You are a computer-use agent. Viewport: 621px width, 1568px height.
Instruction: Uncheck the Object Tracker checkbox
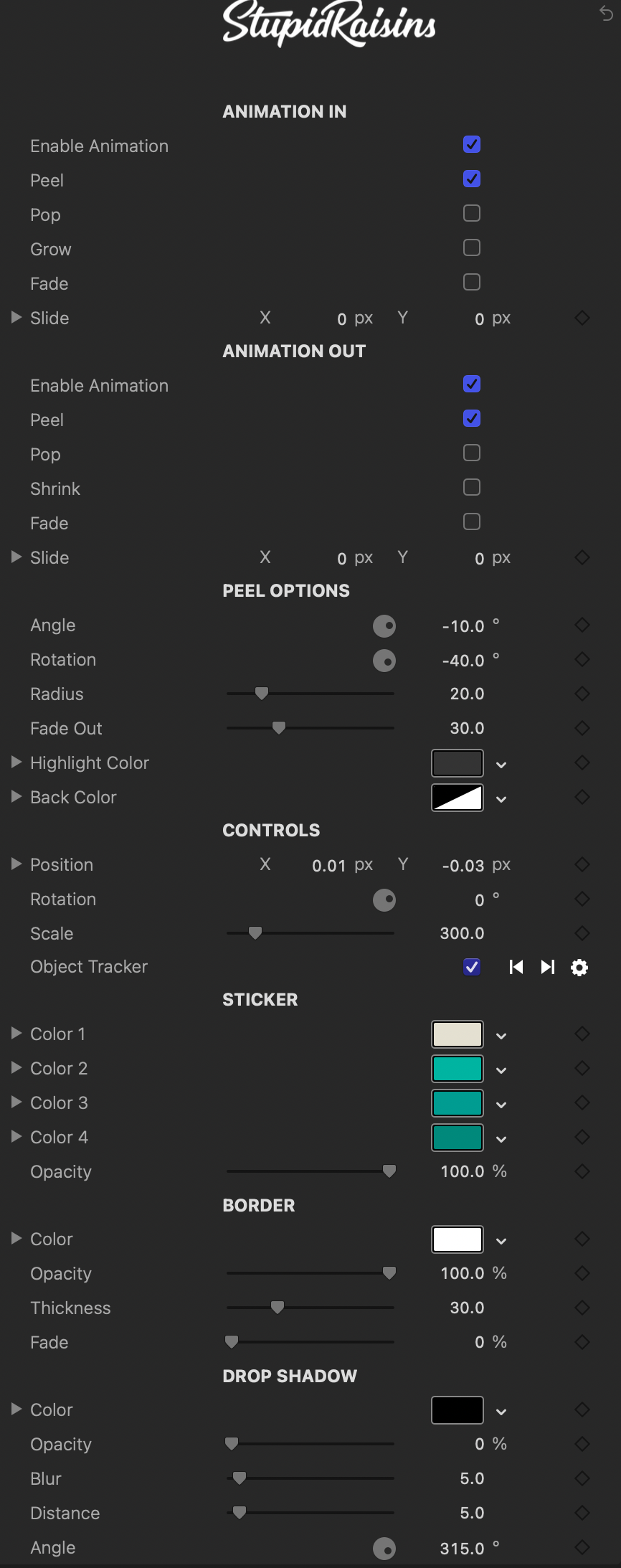[x=472, y=967]
